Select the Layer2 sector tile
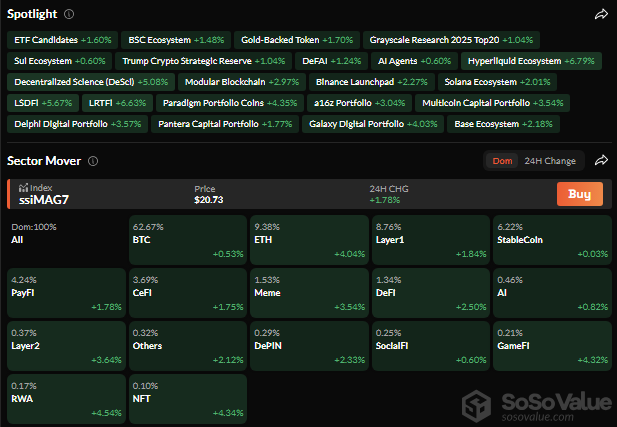 66,346
